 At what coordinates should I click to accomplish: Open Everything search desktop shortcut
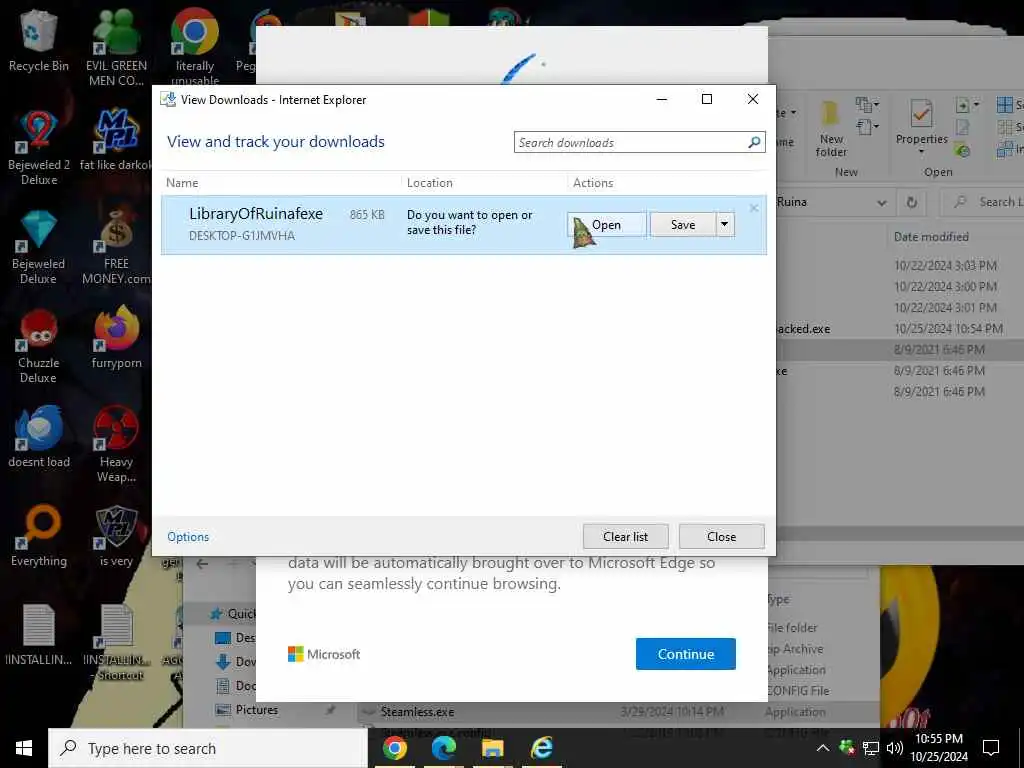[39, 536]
